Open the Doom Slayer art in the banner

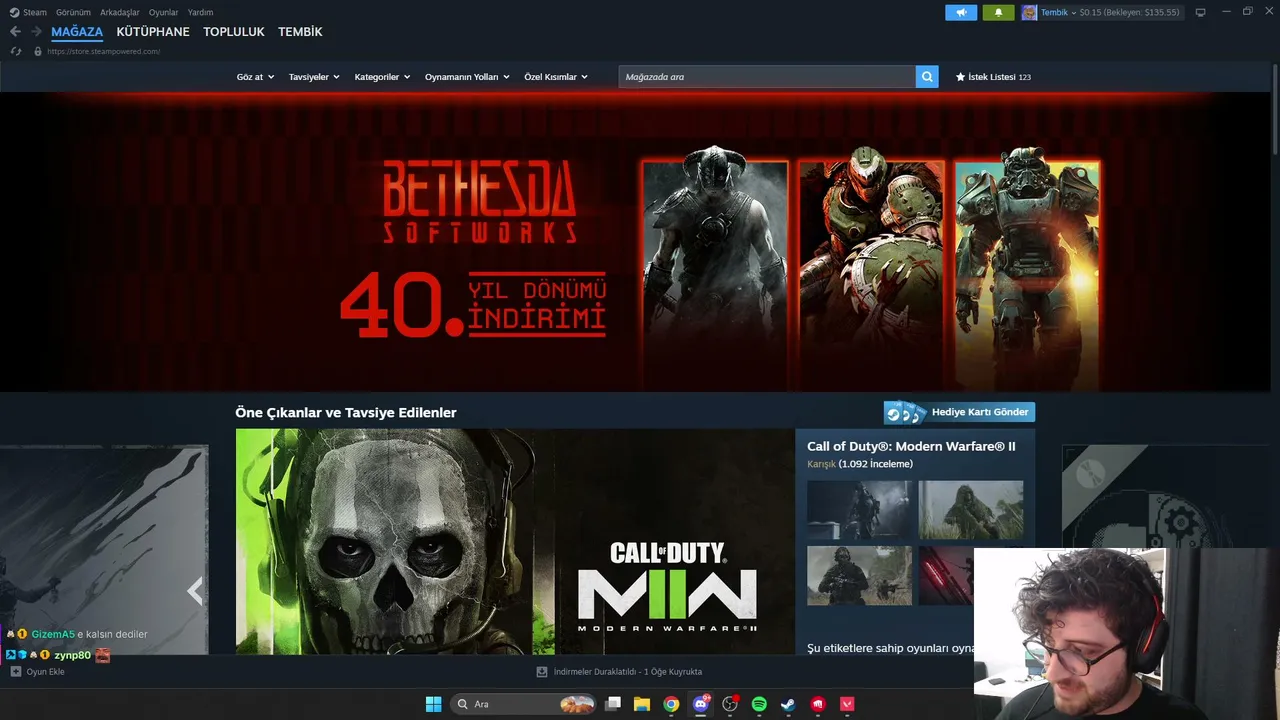[871, 270]
